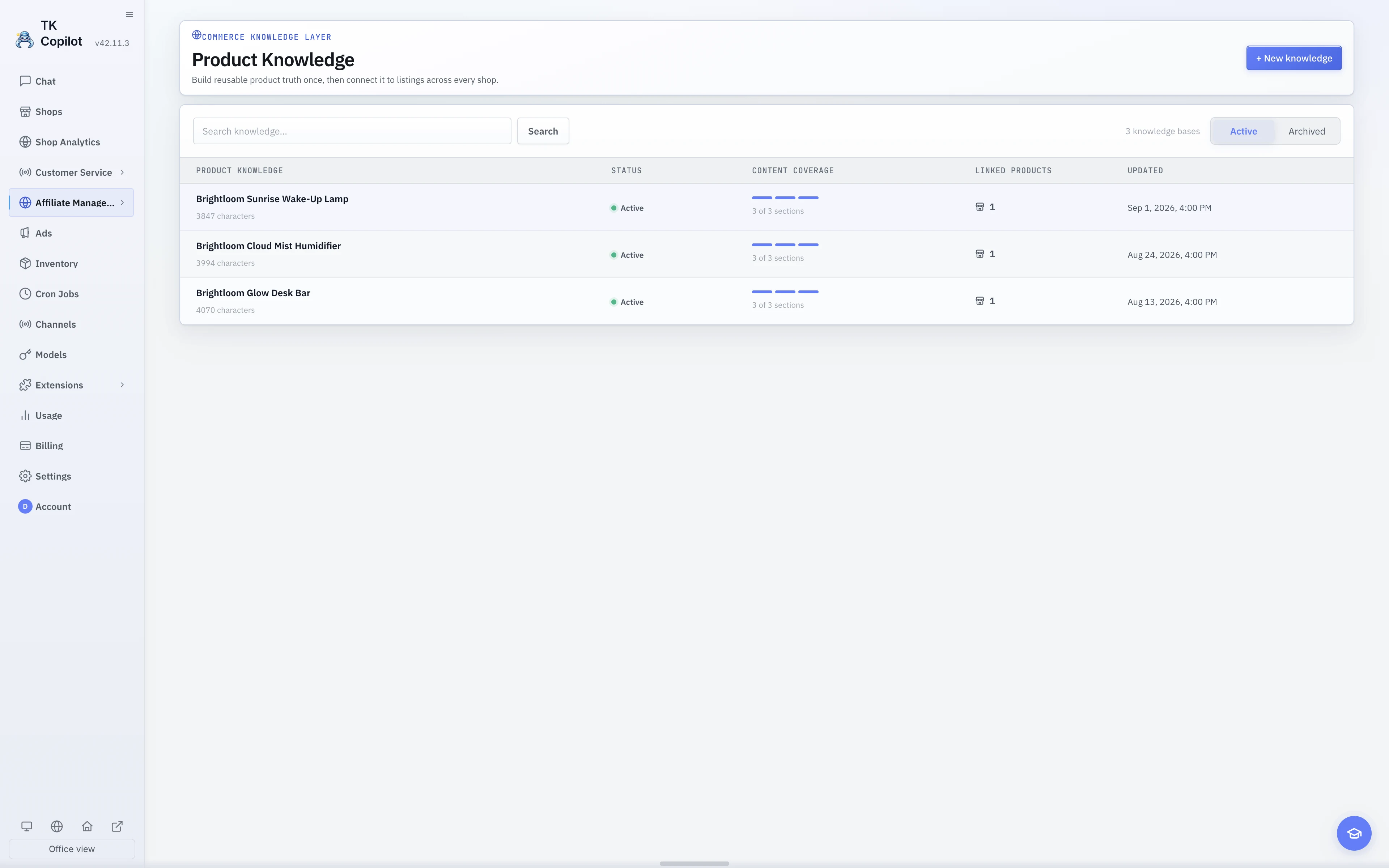Collapse the sidebar with the hamburger icon
The height and width of the screenshot is (868, 1389).
(x=129, y=14)
